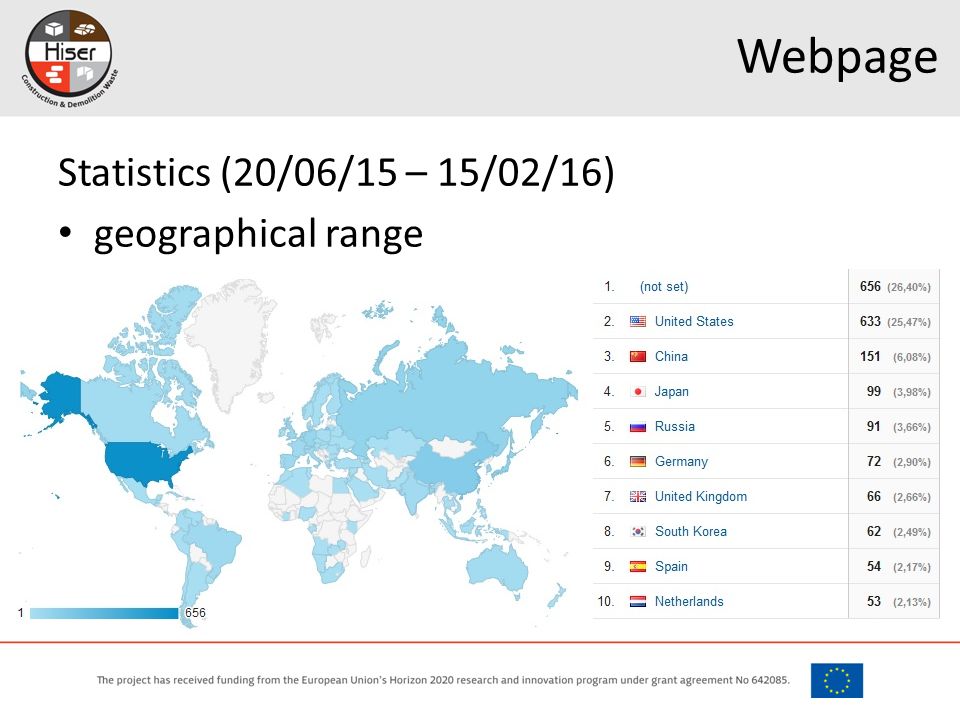The height and width of the screenshot is (720, 960).
Task: Open the Russia country link
Action: [675, 427]
